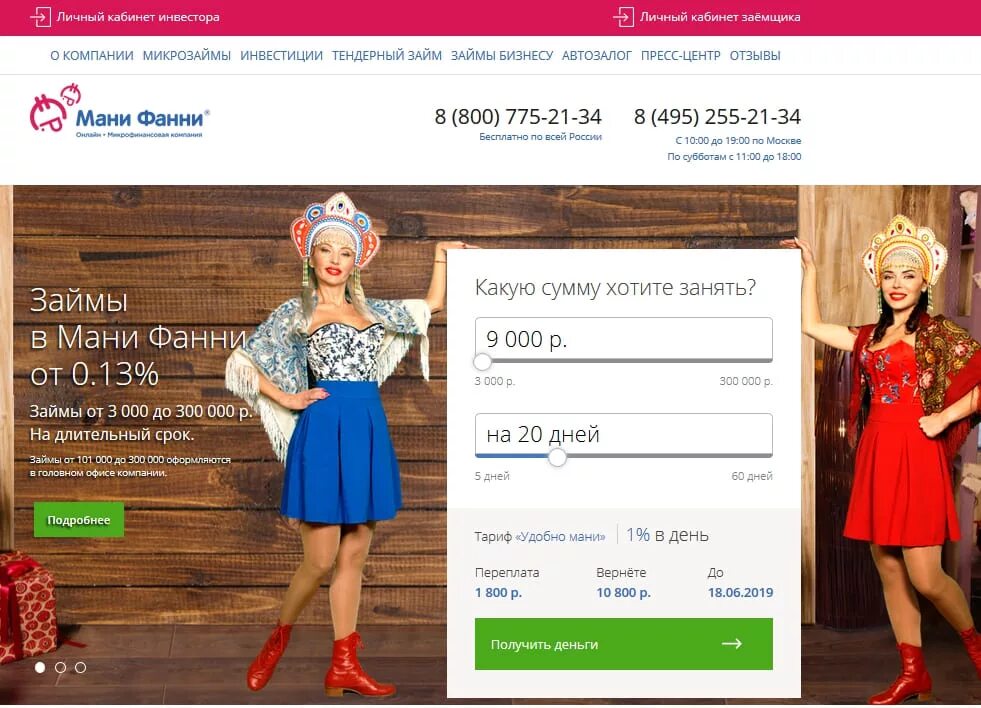Click the 9 000 р. amount field
Screen dimensions: 981x708
[624, 339]
